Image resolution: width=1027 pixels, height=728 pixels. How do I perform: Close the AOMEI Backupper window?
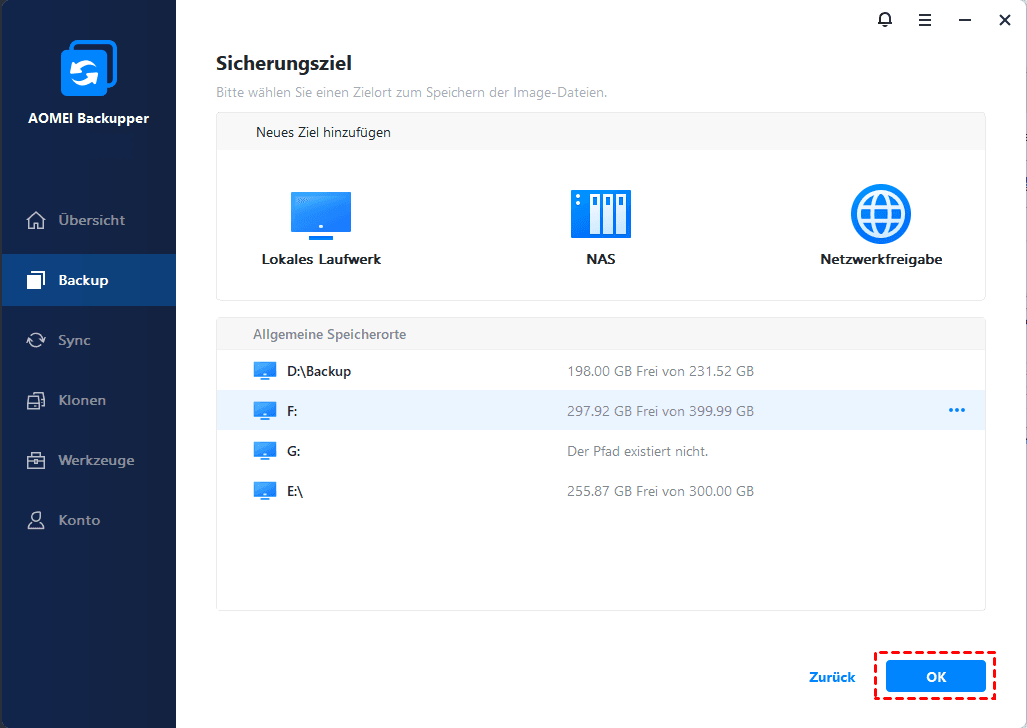1005,20
